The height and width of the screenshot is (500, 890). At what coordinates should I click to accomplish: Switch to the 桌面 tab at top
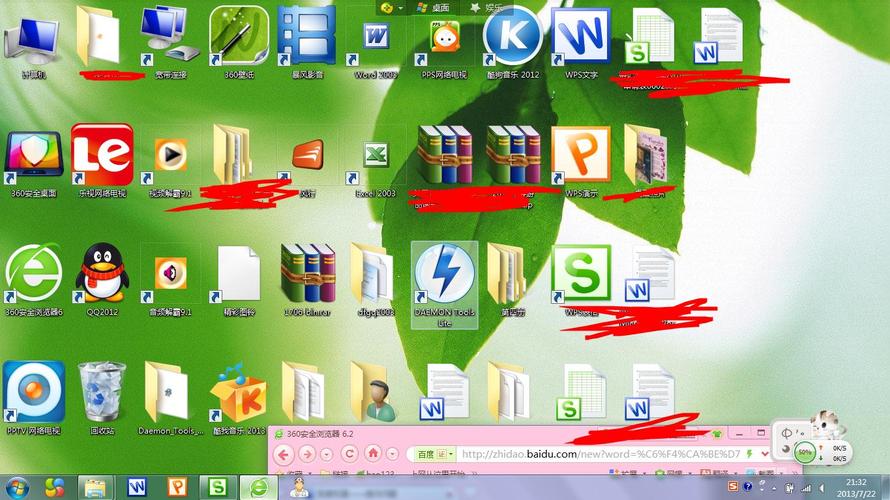pos(437,7)
